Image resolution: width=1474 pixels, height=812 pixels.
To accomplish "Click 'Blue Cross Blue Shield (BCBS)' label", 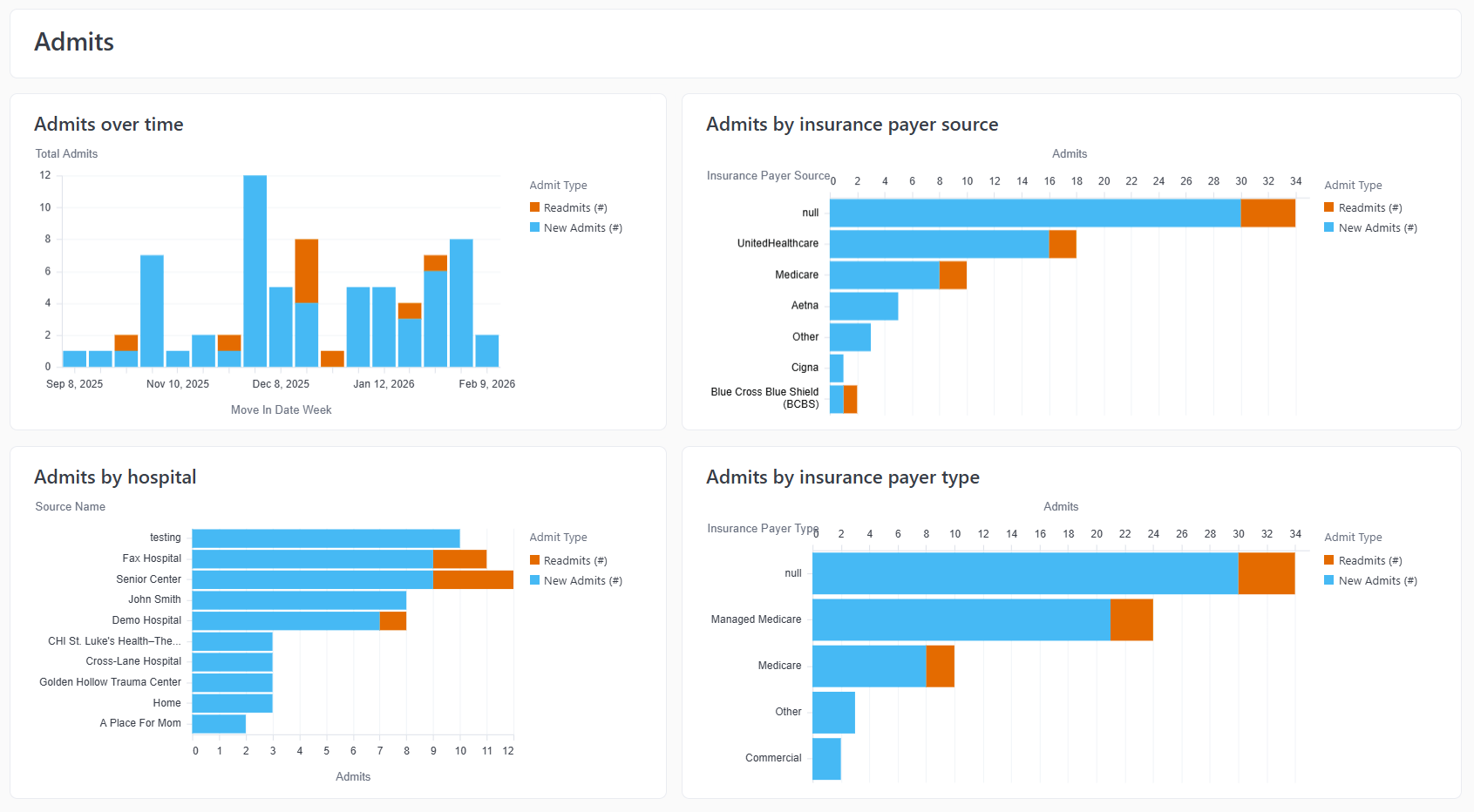I will pos(764,398).
